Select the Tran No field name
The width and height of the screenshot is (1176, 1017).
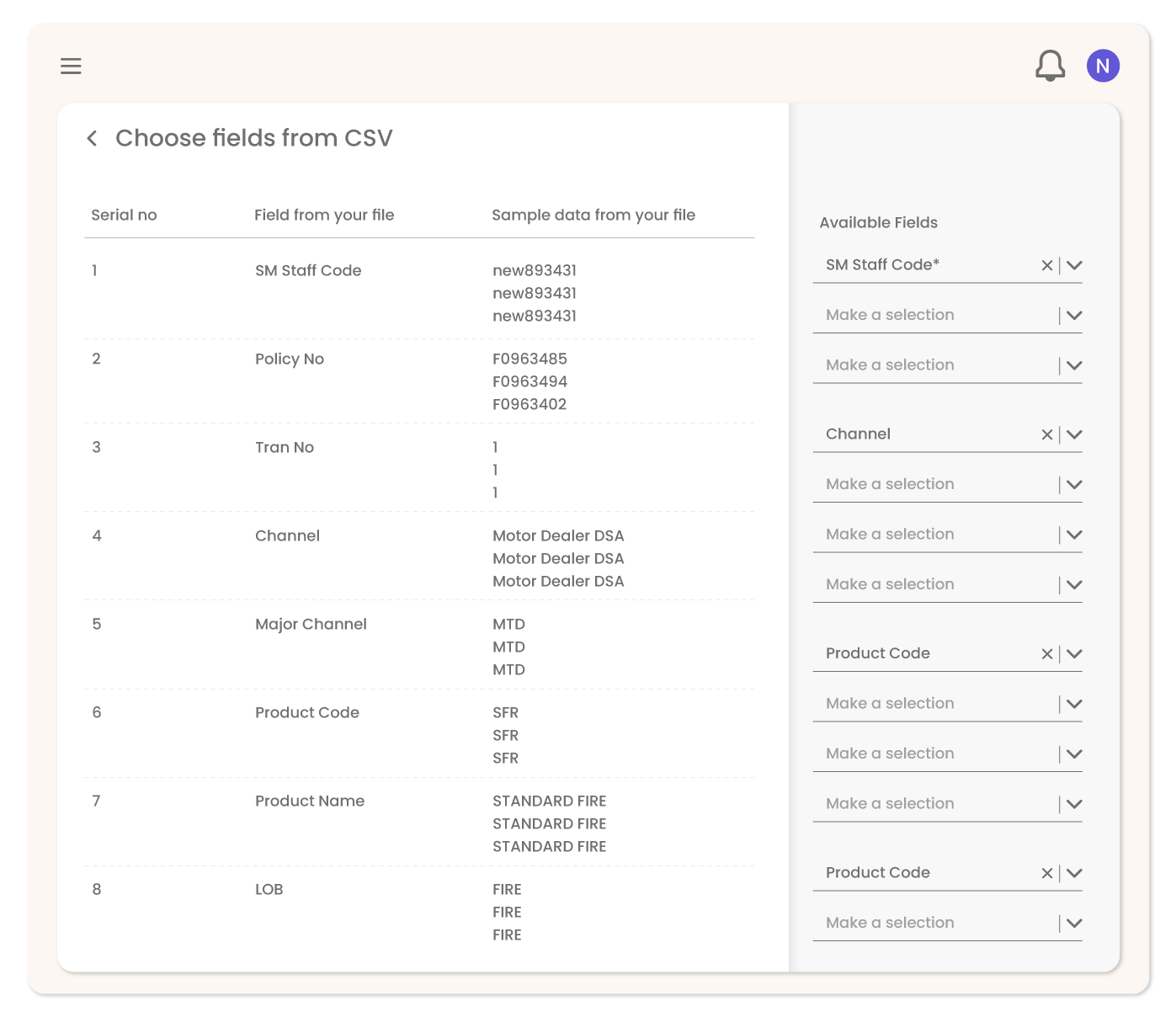click(x=285, y=447)
